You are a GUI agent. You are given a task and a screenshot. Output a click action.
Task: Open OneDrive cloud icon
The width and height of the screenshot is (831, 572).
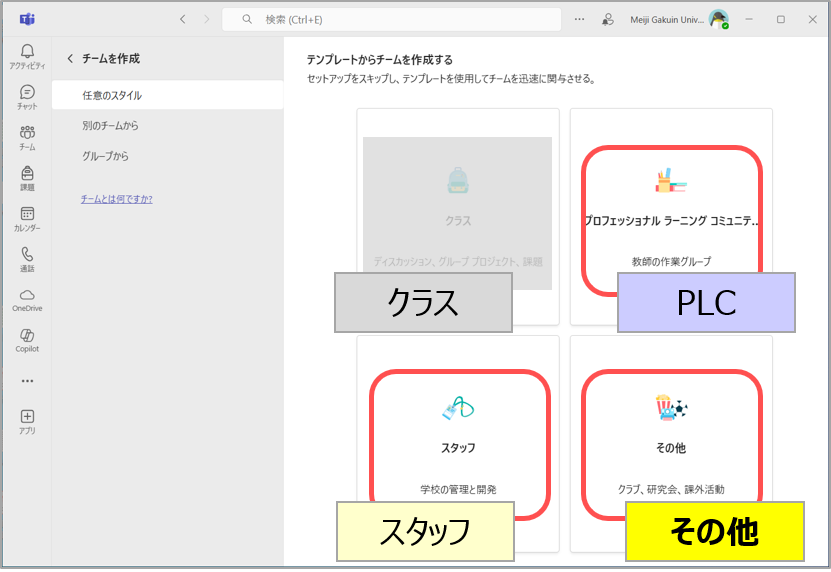point(27,297)
